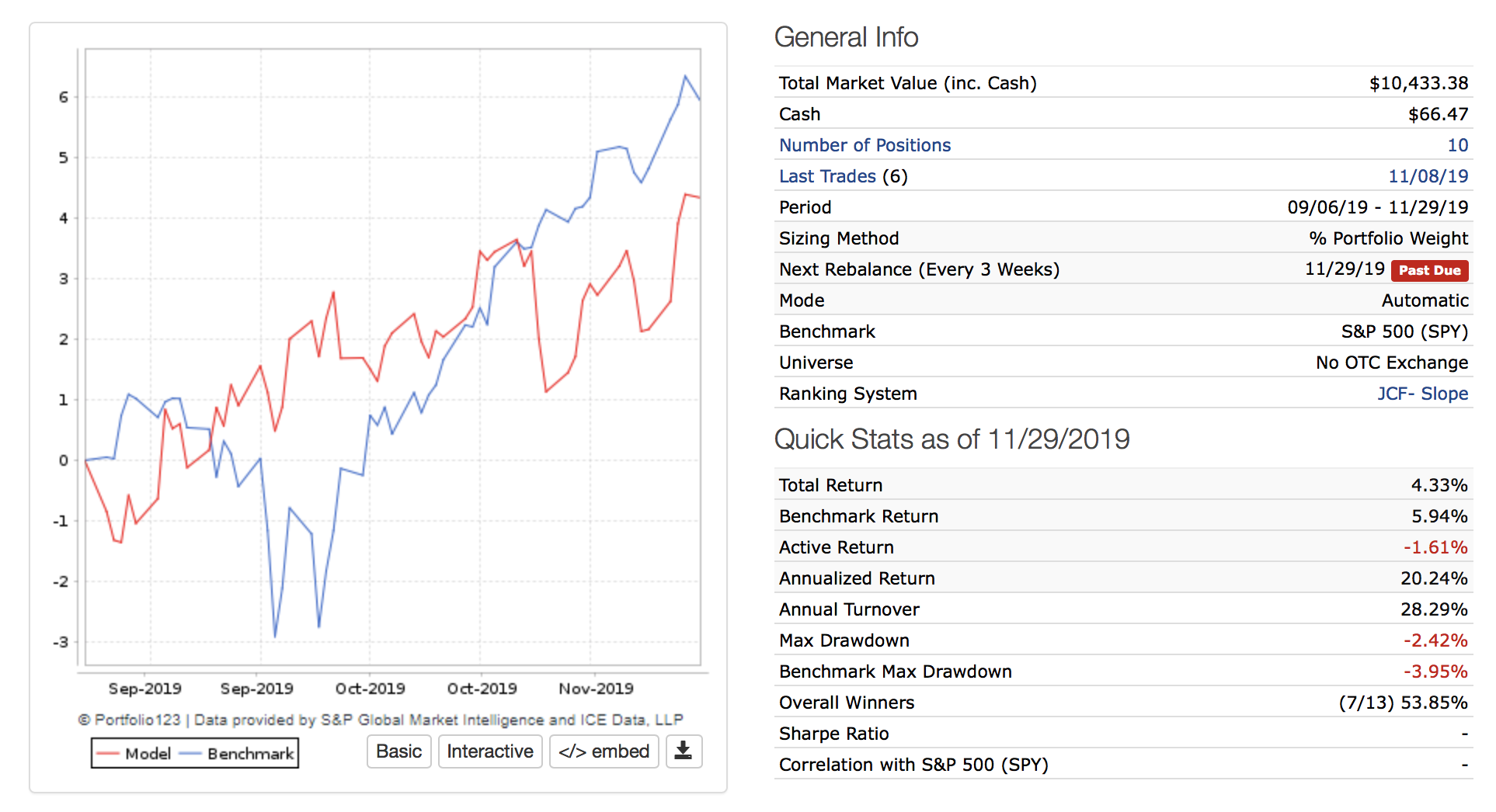This screenshot has width=1496, height=812.
Task: Click the positions count value 10
Action: 1457,145
